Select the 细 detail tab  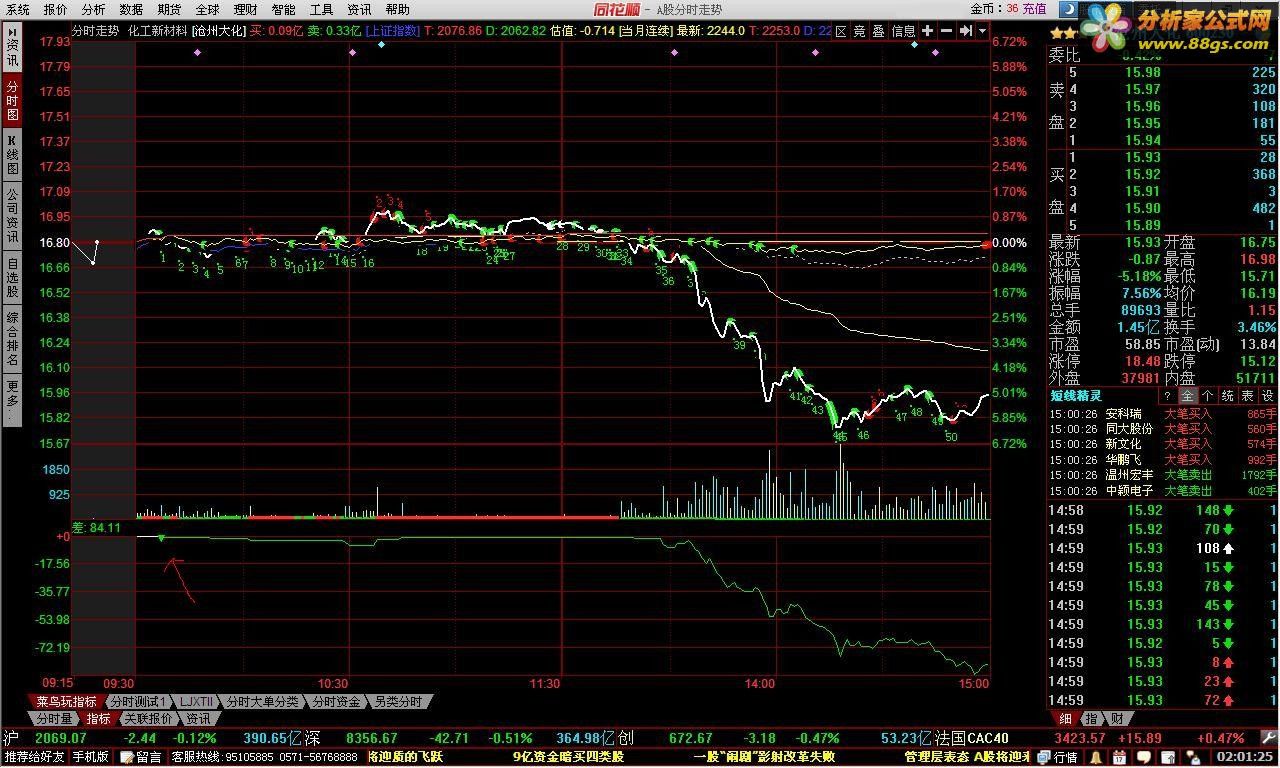tap(1066, 719)
